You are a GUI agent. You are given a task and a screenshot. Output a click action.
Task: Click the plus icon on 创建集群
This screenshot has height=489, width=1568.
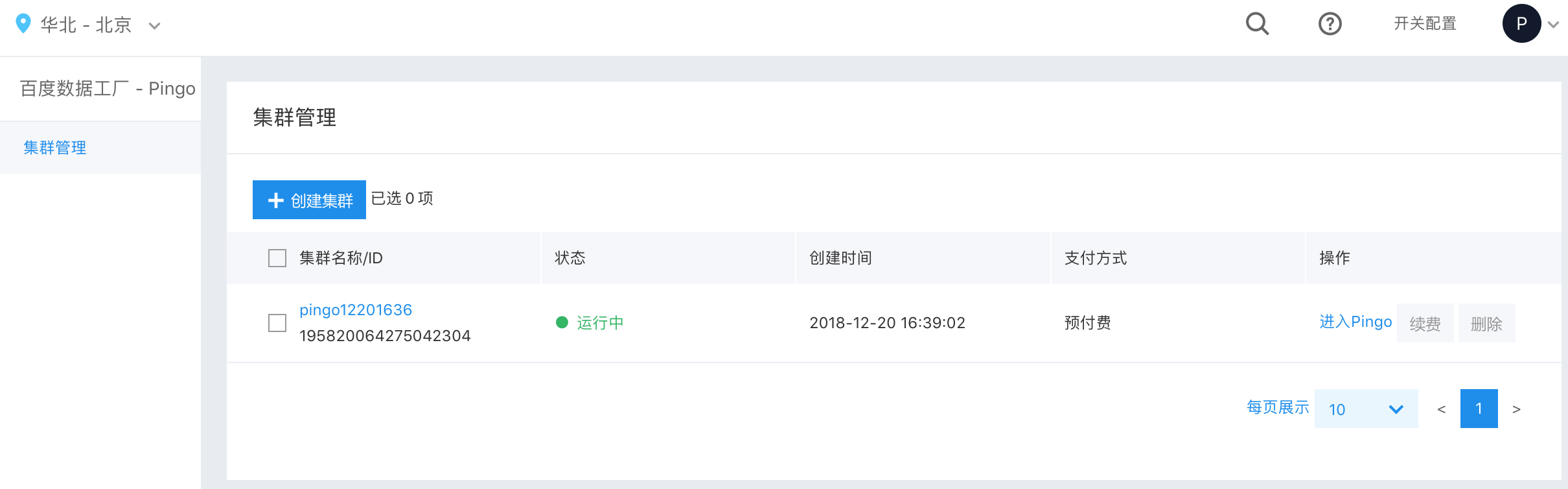[x=276, y=200]
